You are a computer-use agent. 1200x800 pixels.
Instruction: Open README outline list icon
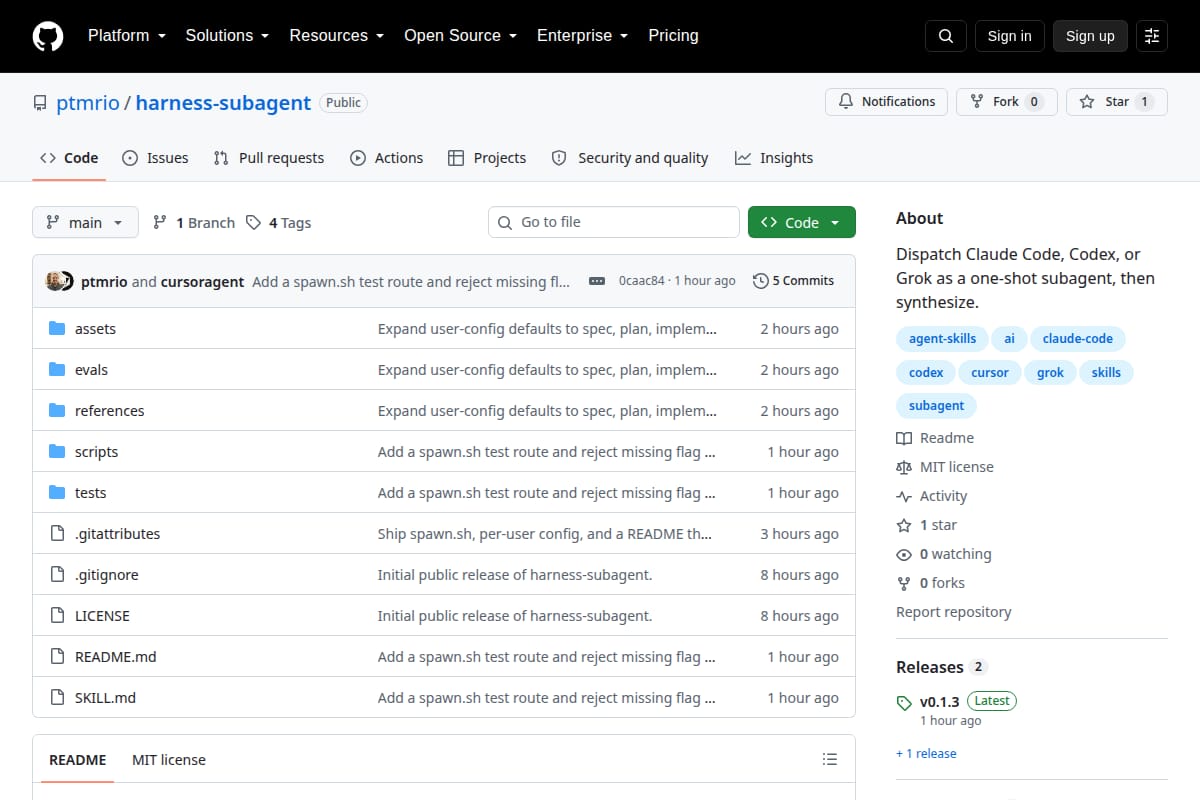[829, 760]
